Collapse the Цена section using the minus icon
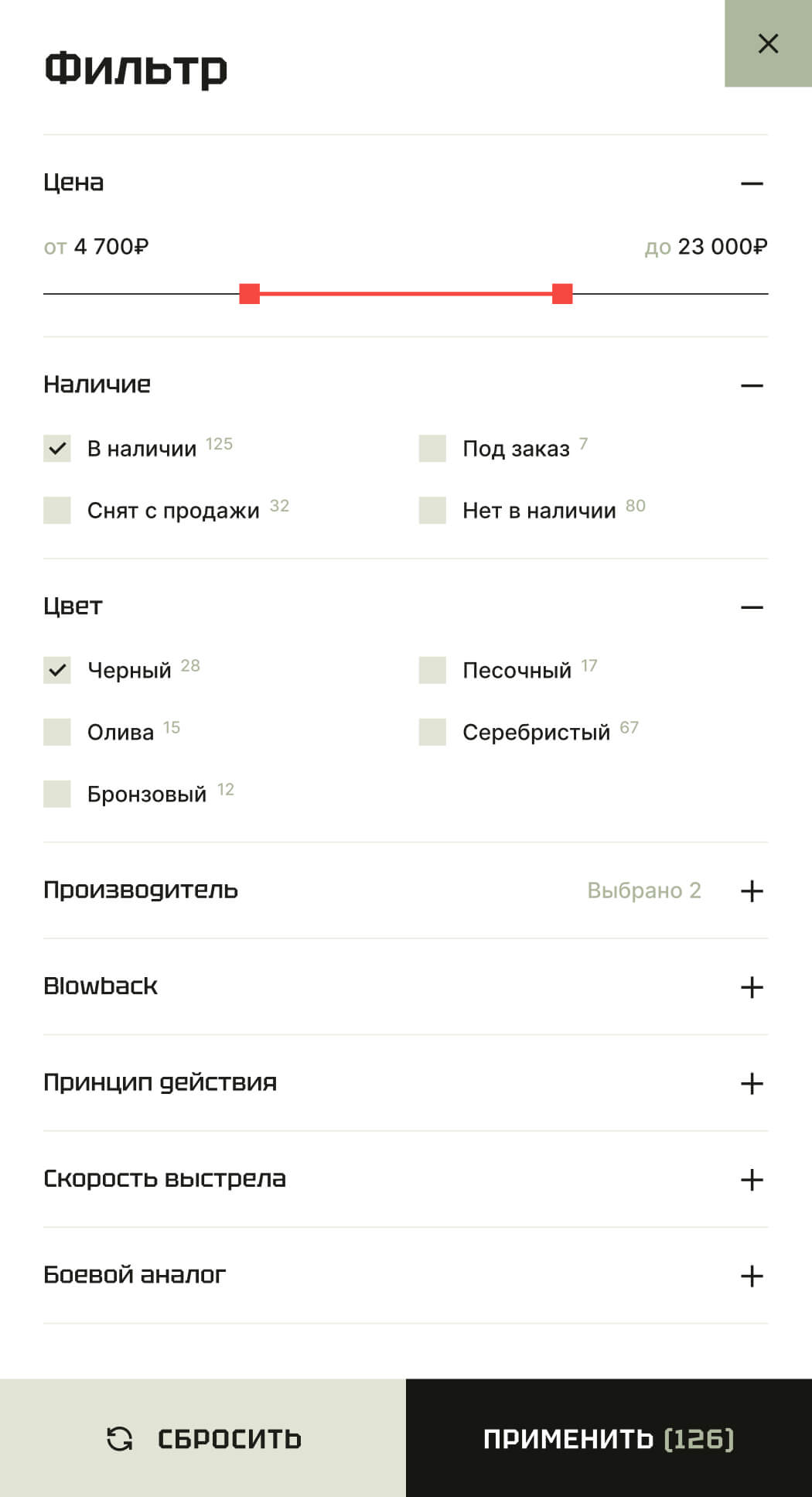The image size is (812, 1497). click(x=751, y=184)
